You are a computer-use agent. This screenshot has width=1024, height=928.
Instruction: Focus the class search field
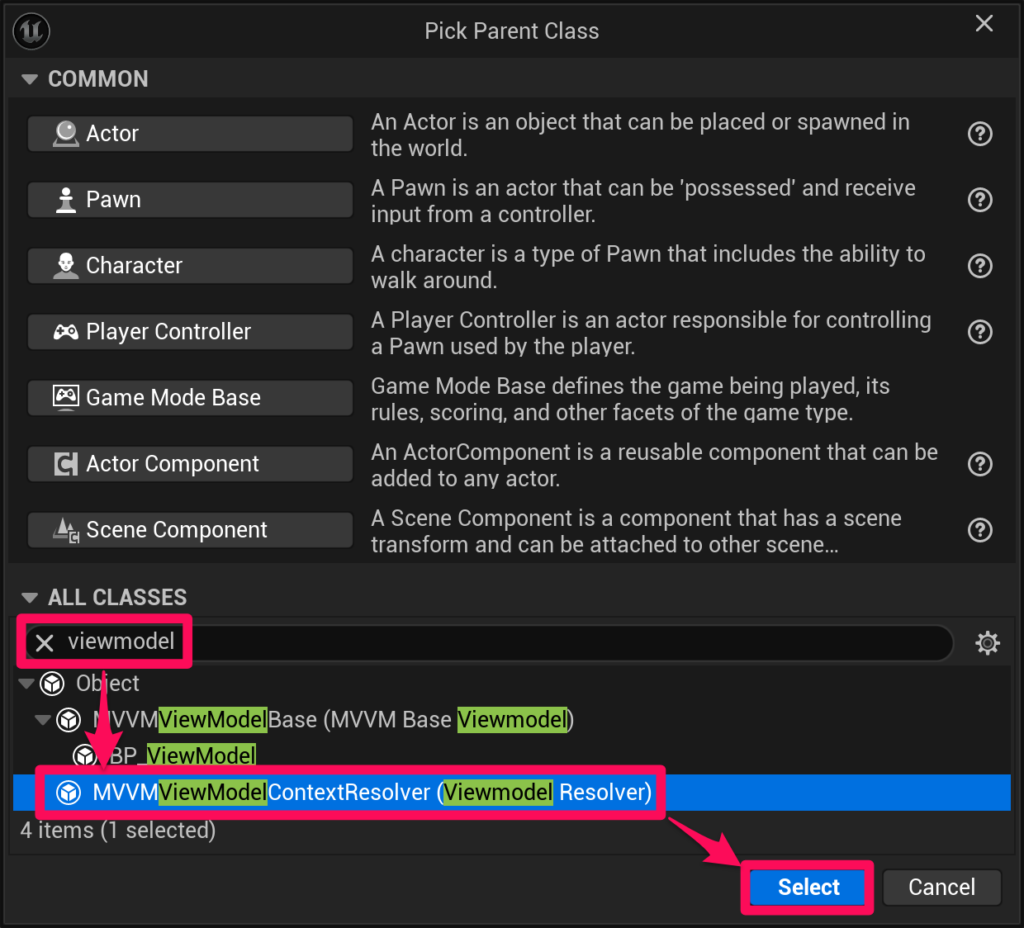(x=560, y=643)
